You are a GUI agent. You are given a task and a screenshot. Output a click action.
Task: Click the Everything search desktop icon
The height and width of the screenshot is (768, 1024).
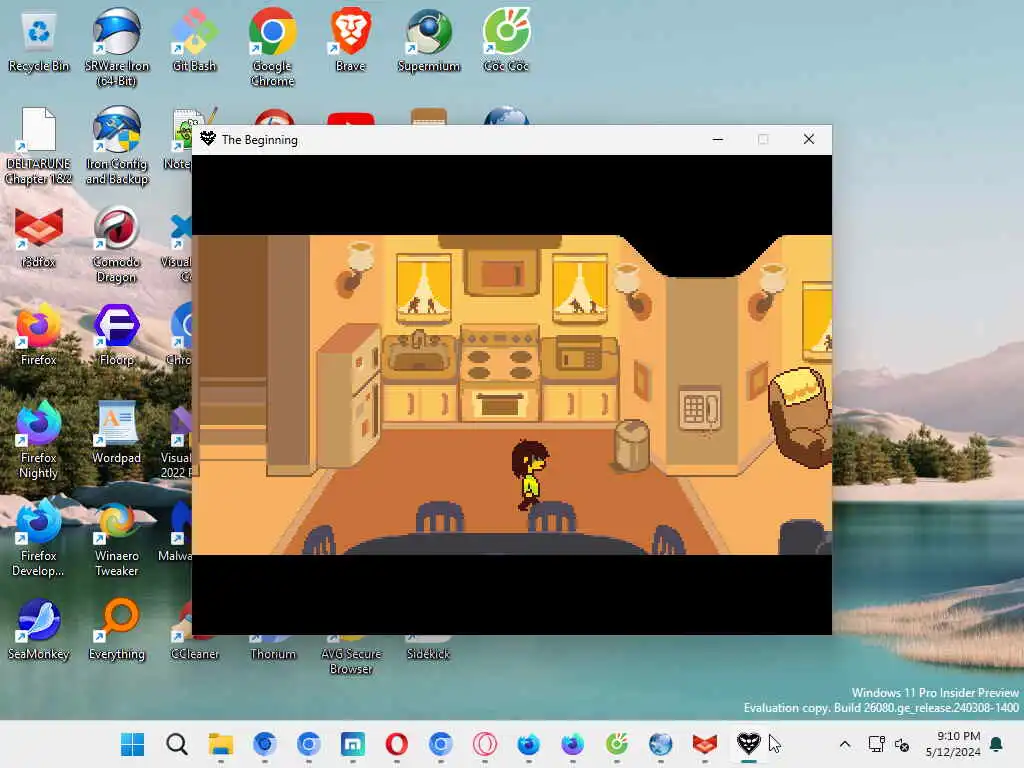(x=117, y=628)
